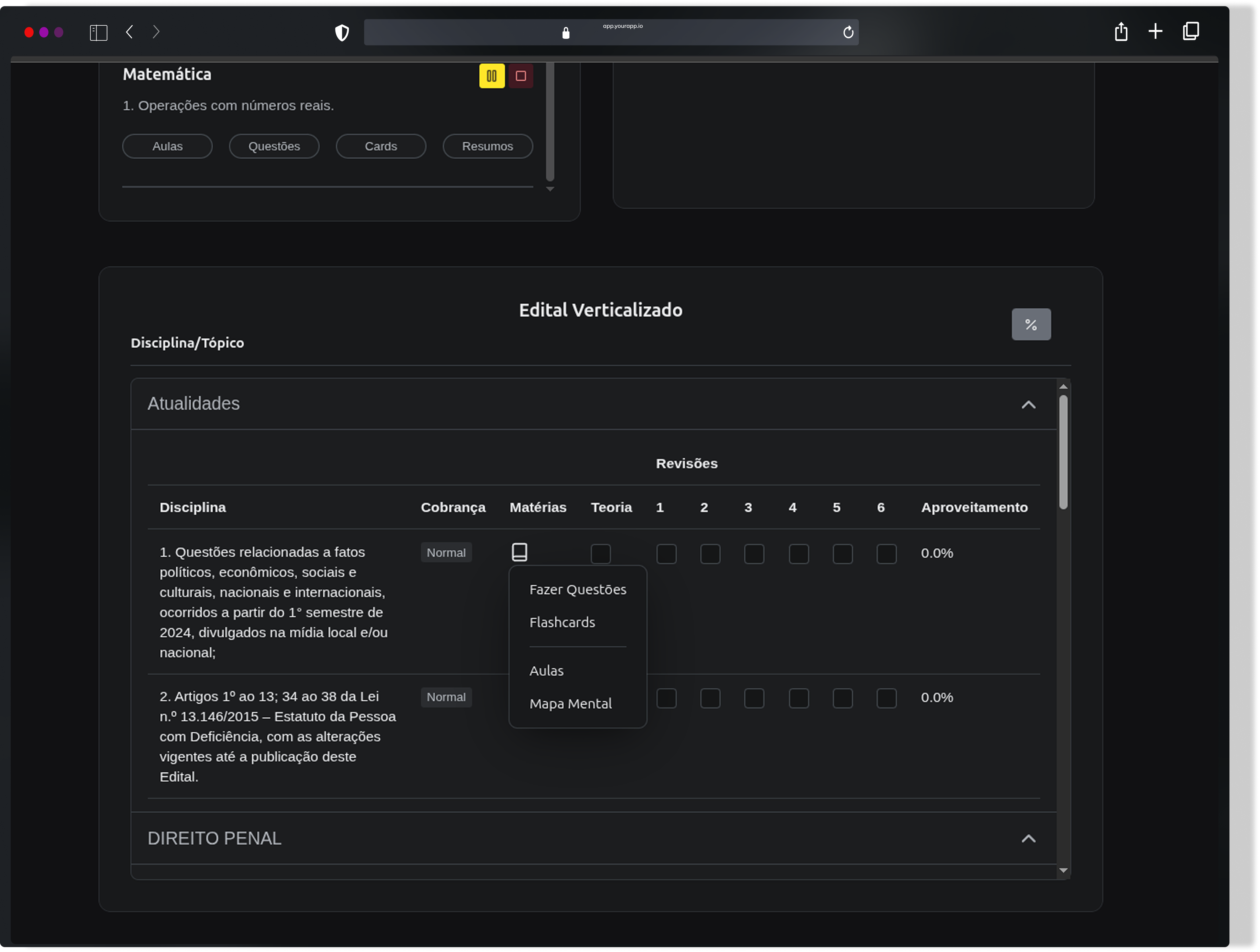This screenshot has height=952, width=1260.
Task: Check revision 2 box for topic 2
Action: (710, 698)
